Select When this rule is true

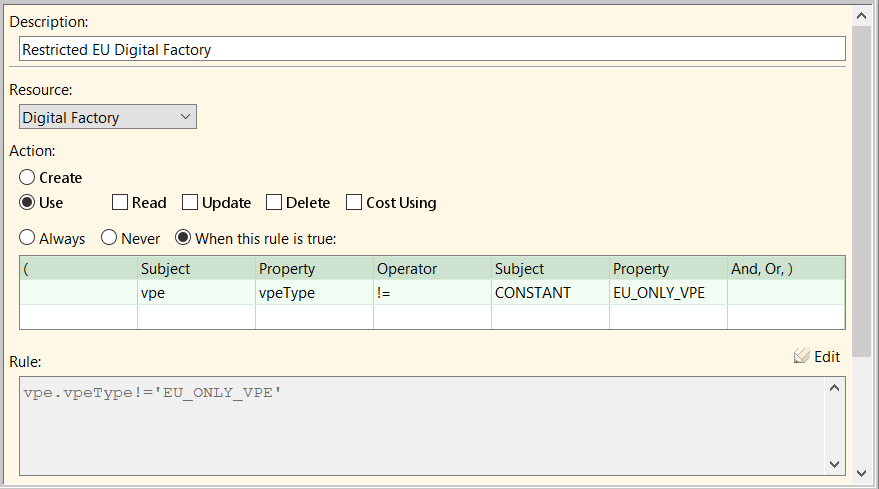pos(184,239)
